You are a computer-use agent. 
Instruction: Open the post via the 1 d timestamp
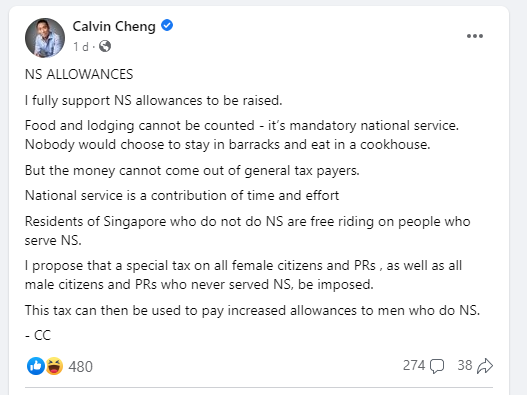coord(81,47)
